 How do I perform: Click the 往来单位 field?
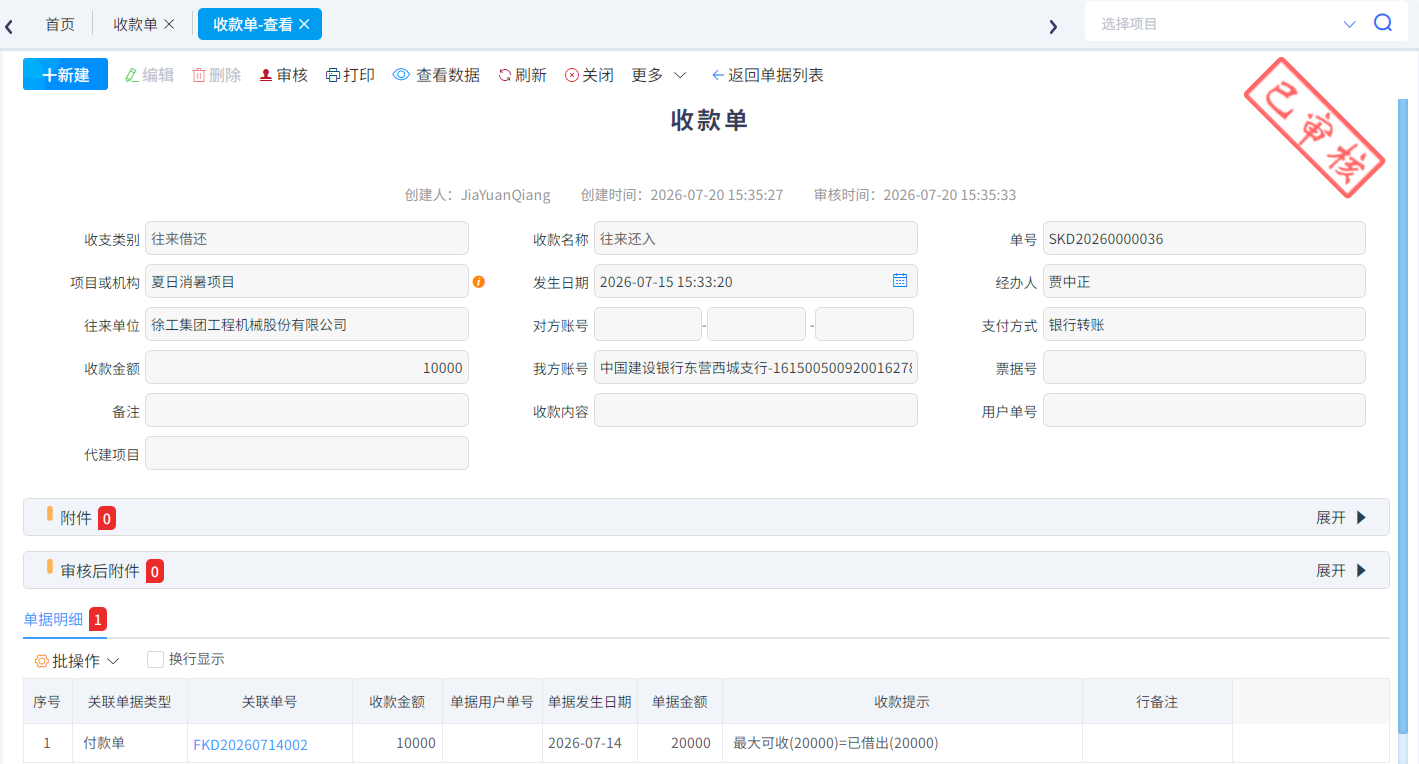[x=307, y=325]
